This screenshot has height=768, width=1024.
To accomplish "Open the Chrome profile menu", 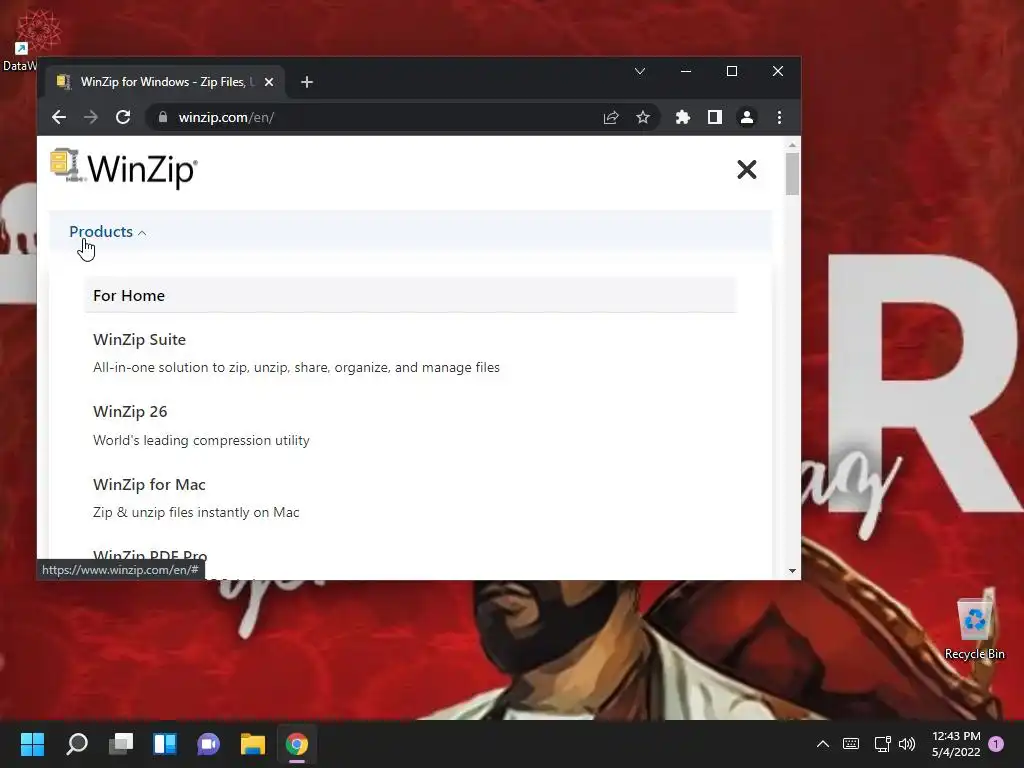I will click(x=746, y=118).
